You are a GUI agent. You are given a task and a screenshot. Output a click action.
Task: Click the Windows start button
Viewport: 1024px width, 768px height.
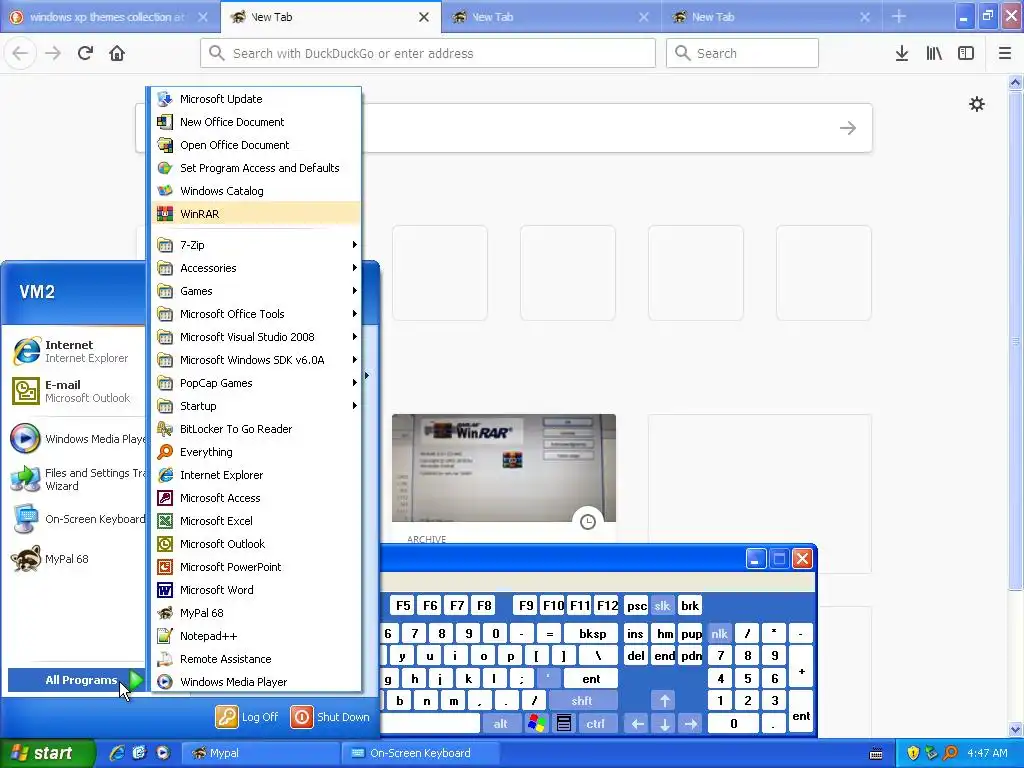pos(47,753)
